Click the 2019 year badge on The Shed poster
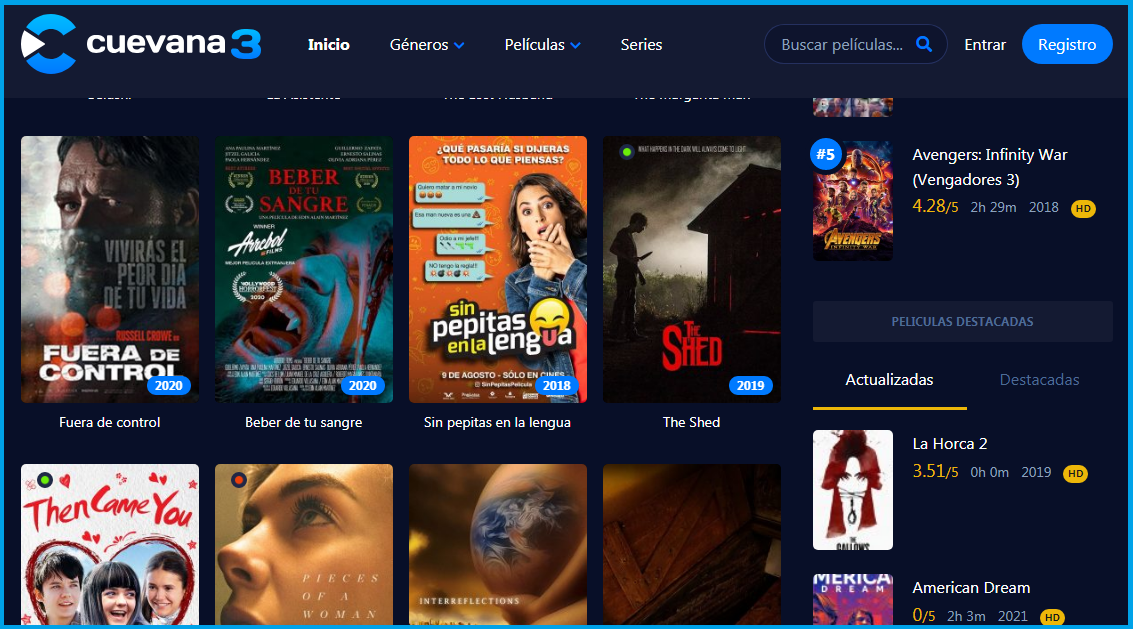The height and width of the screenshot is (629, 1133). pos(751,385)
